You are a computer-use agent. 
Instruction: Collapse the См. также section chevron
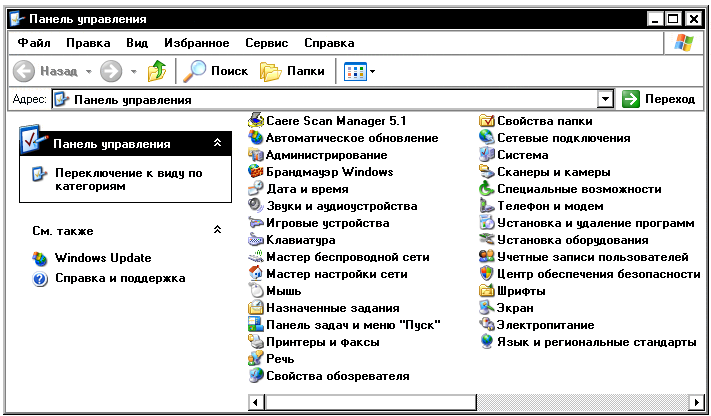pyautogui.click(x=218, y=230)
